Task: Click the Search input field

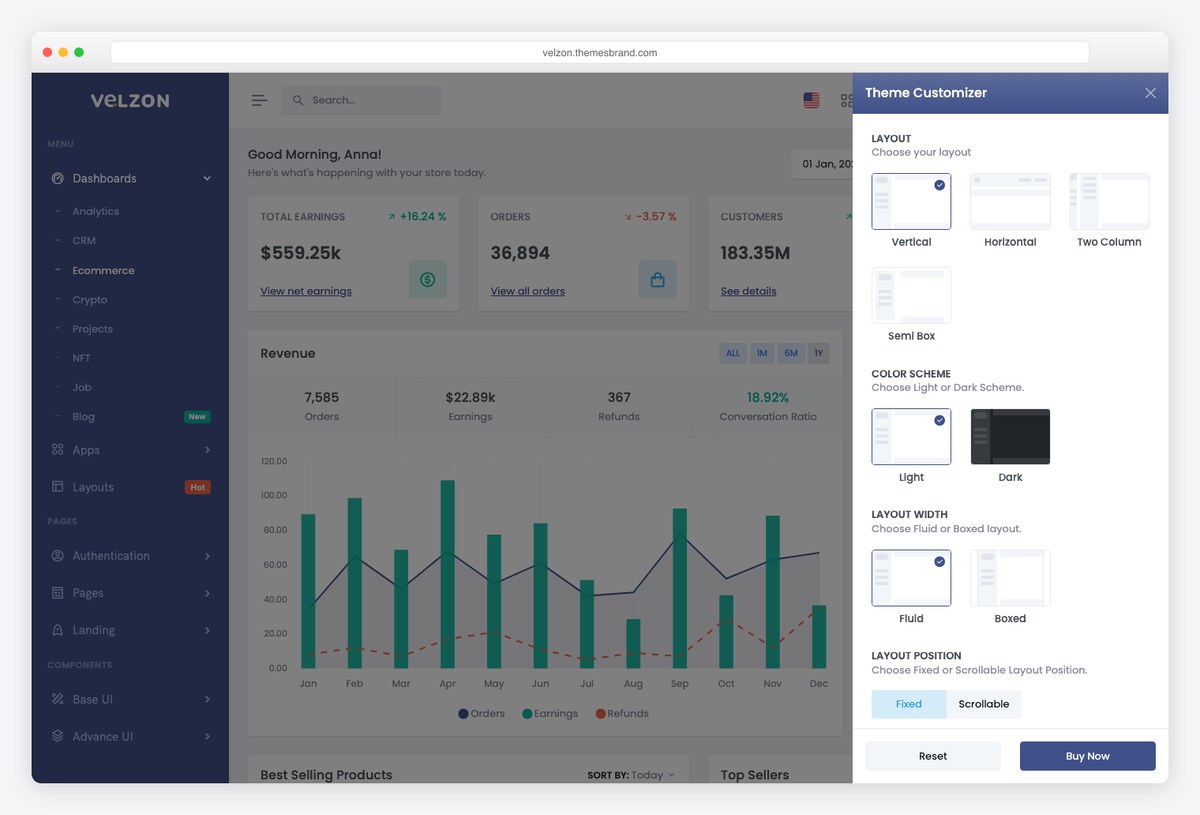Action: 361,100
